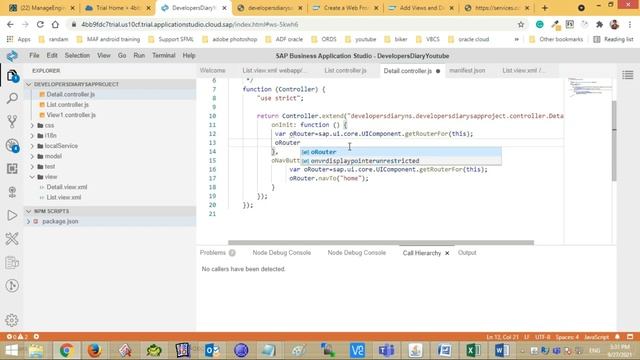Open View1.controller.js in the explorer
Image resolution: width=640 pixels, height=360 pixels.
71,115
